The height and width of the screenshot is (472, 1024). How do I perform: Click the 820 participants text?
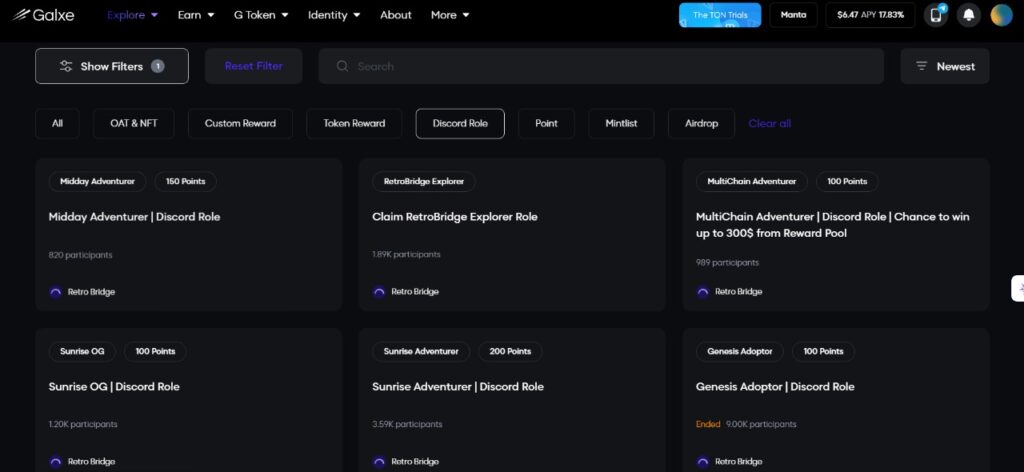(80, 255)
